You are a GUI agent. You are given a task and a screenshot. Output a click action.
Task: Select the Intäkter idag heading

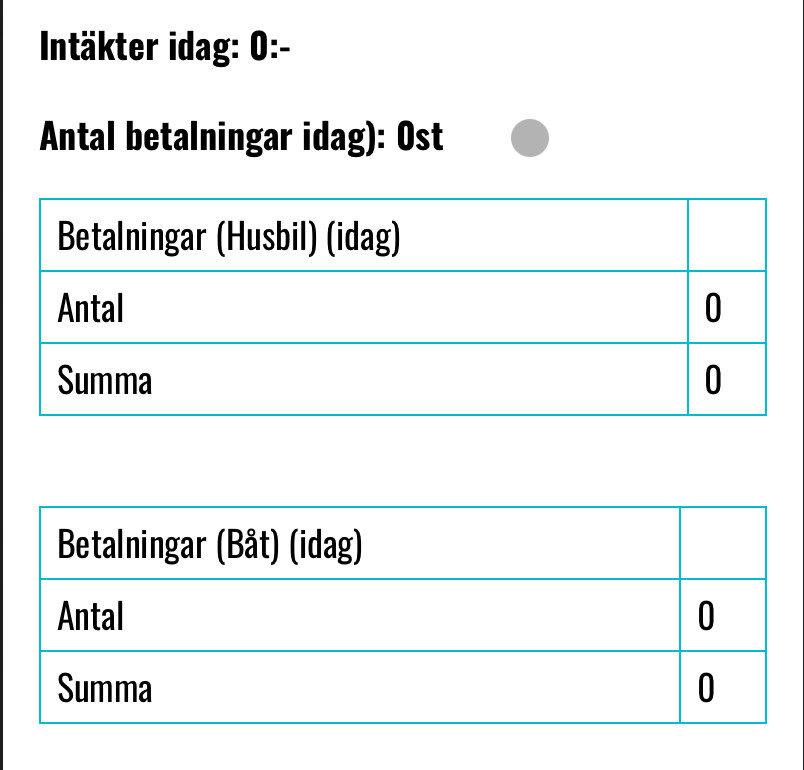[x=165, y=47]
